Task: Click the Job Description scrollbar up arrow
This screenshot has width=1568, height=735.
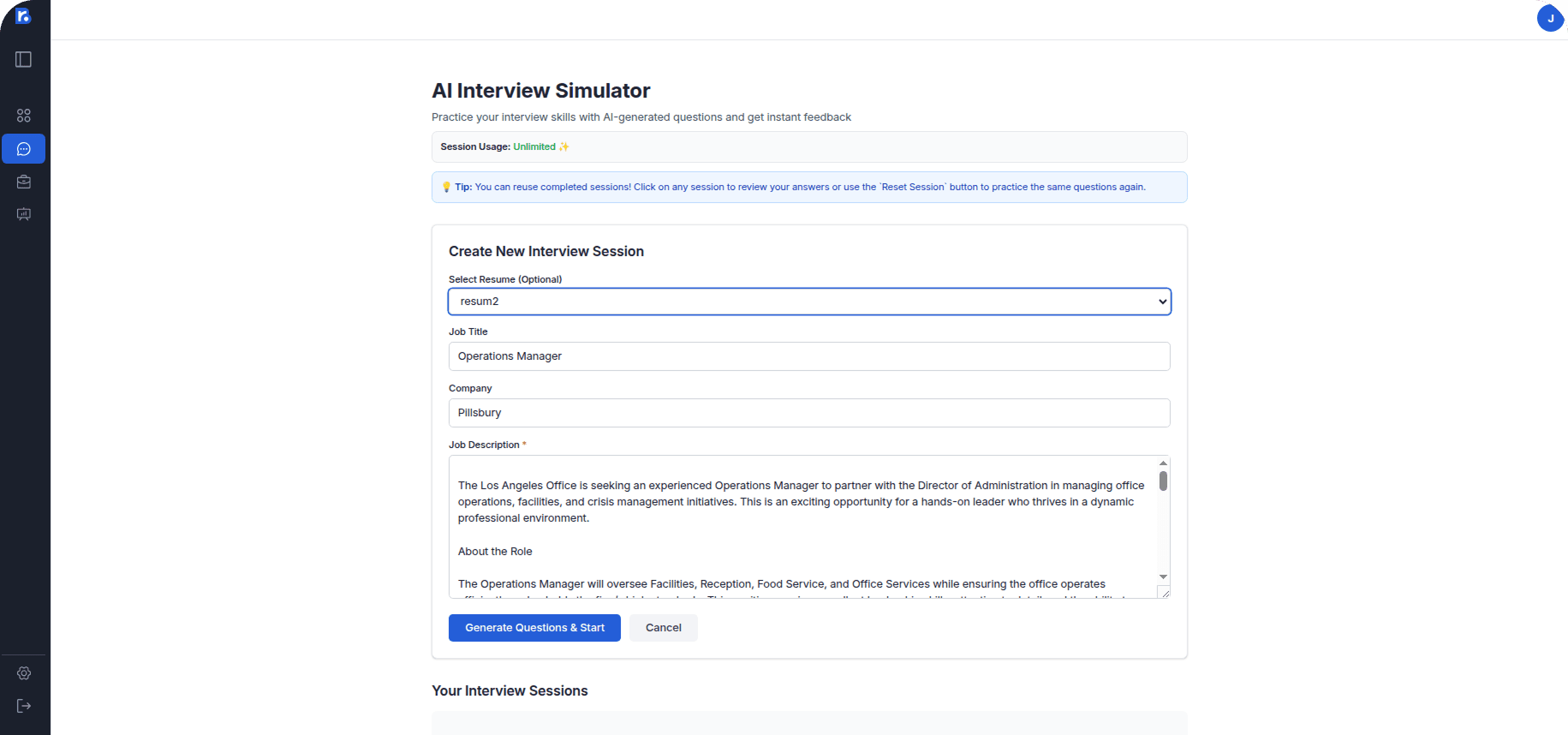Action: point(1162,462)
